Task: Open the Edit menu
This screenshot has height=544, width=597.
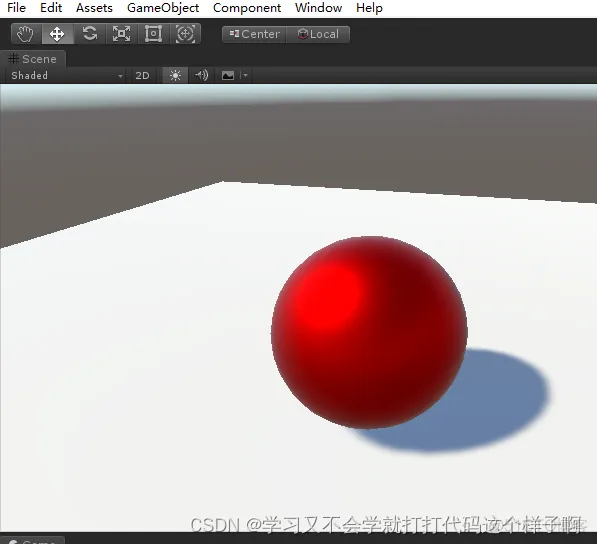Action: pyautogui.click(x=51, y=8)
